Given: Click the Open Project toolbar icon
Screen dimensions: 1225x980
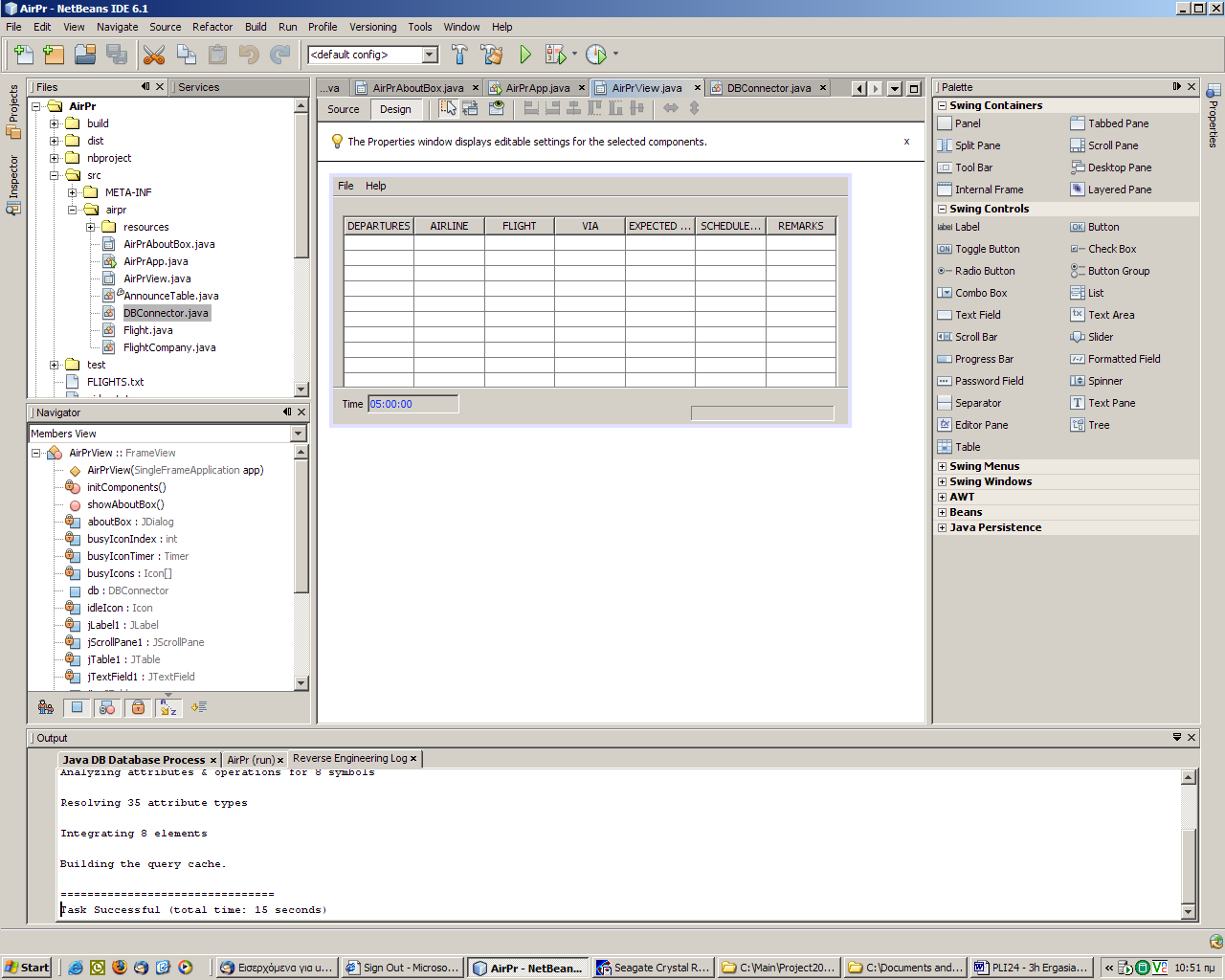Looking at the screenshot, I should [x=85, y=55].
